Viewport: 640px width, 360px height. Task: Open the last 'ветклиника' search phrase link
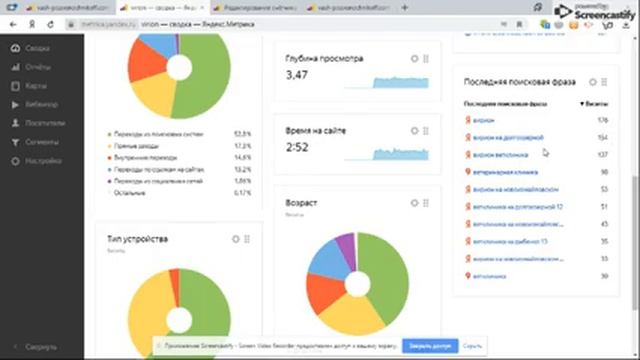click(489, 276)
